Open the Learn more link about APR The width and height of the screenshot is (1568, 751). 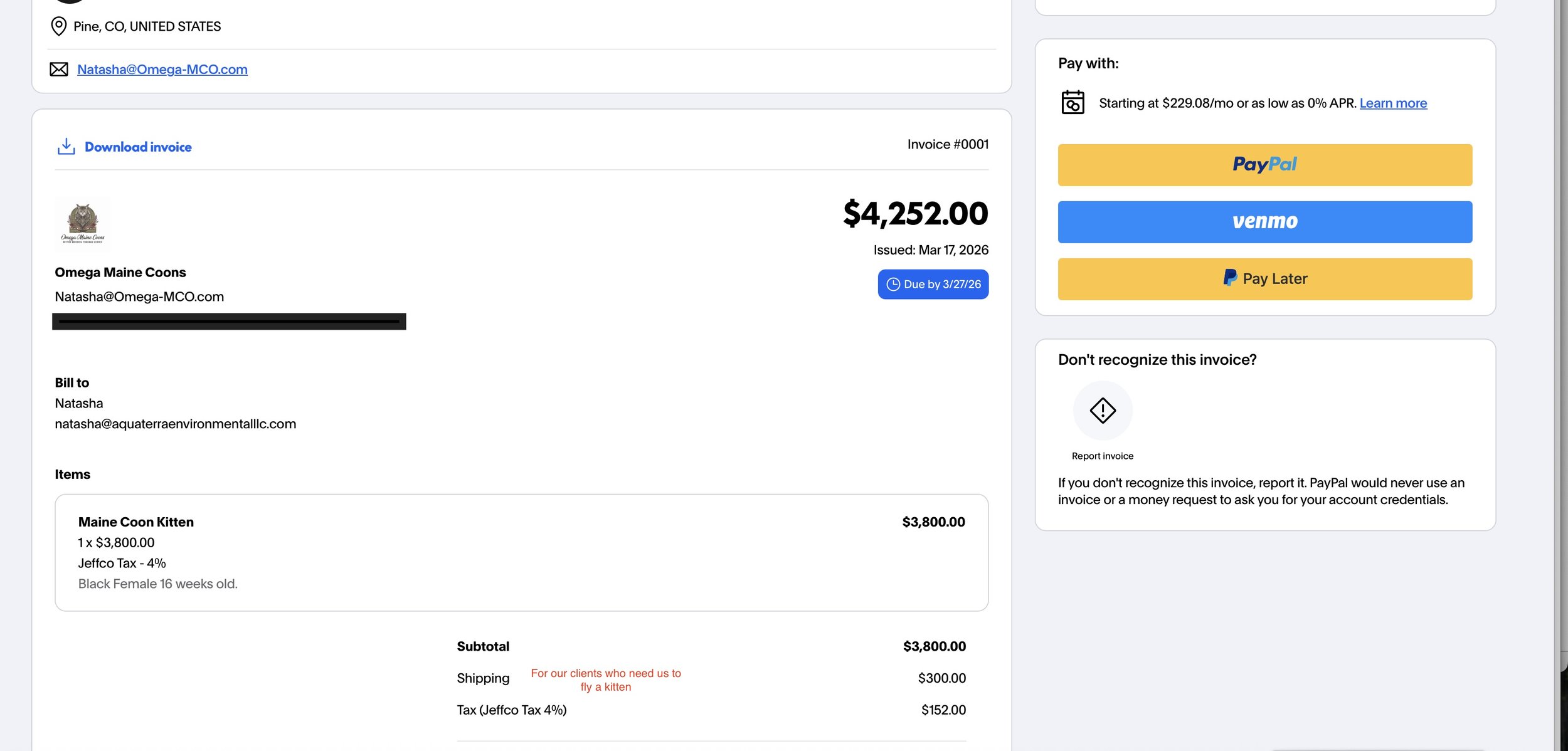click(1392, 103)
